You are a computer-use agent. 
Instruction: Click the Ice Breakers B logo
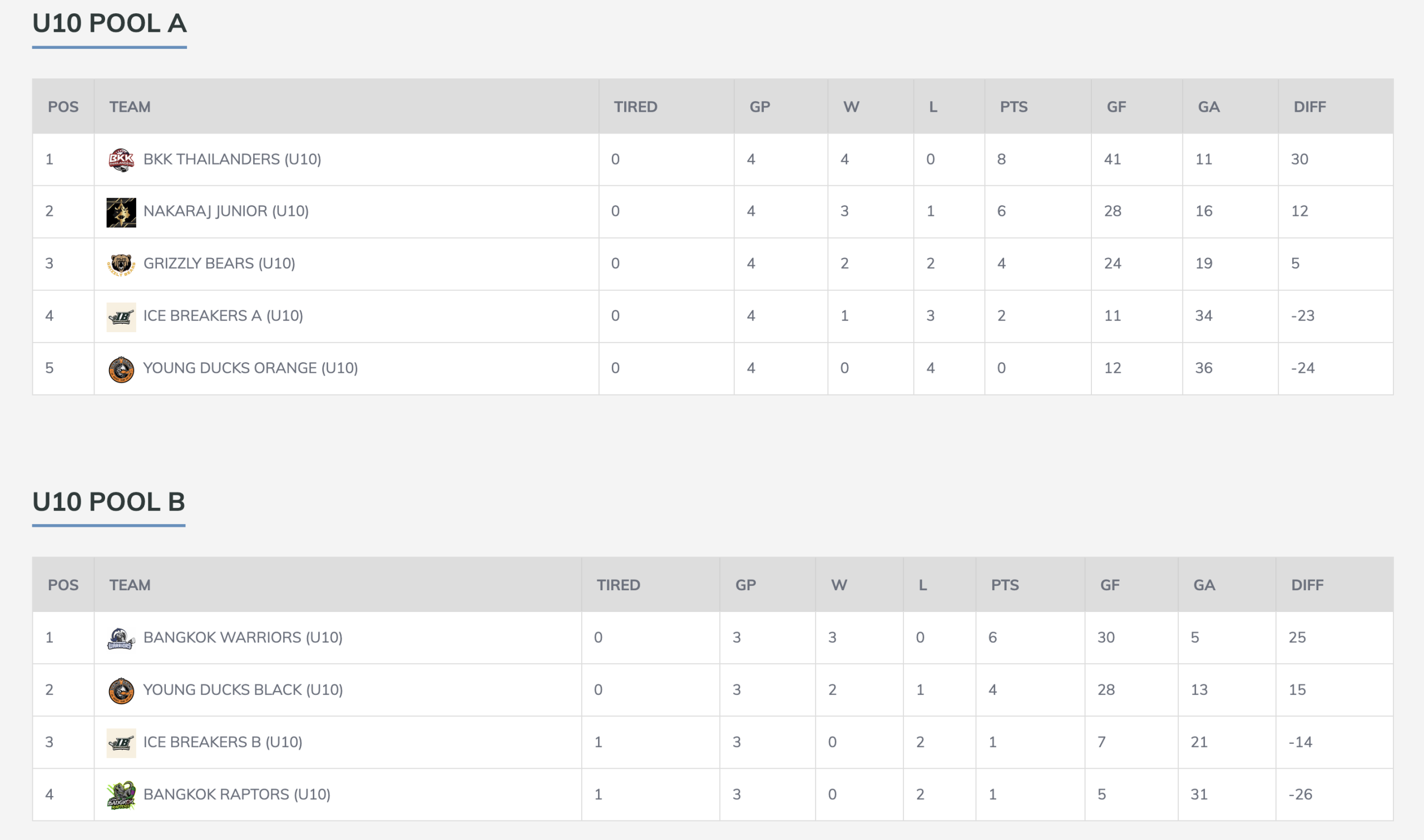pyautogui.click(x=121, y=743)
